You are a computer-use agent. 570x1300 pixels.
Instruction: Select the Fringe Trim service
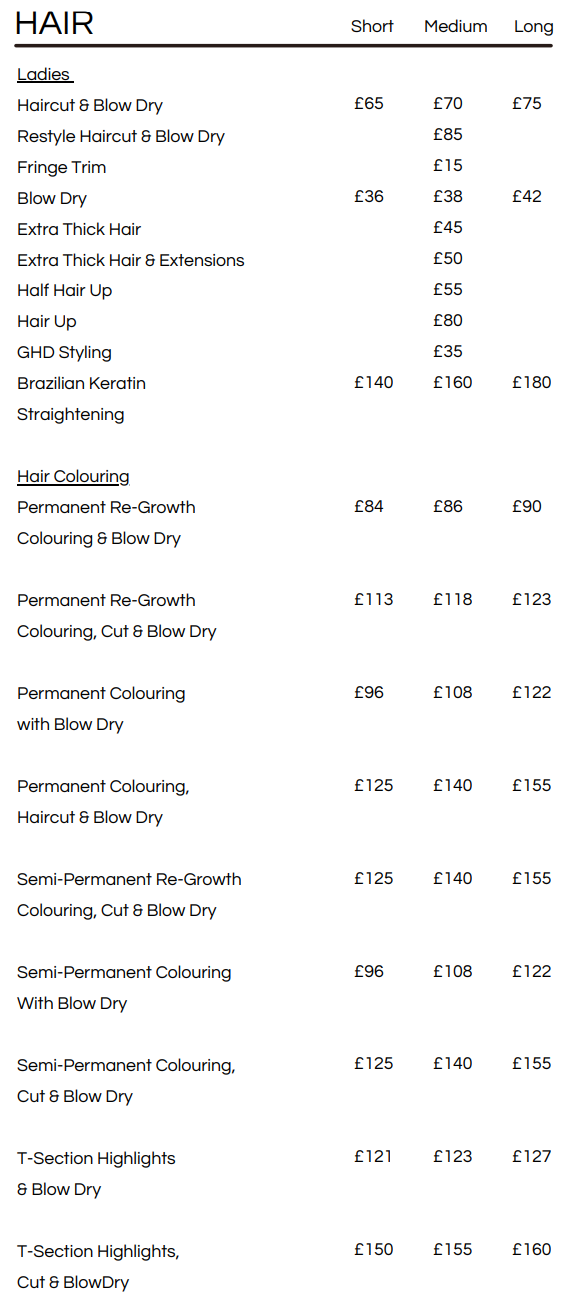[x=61, y=167]
